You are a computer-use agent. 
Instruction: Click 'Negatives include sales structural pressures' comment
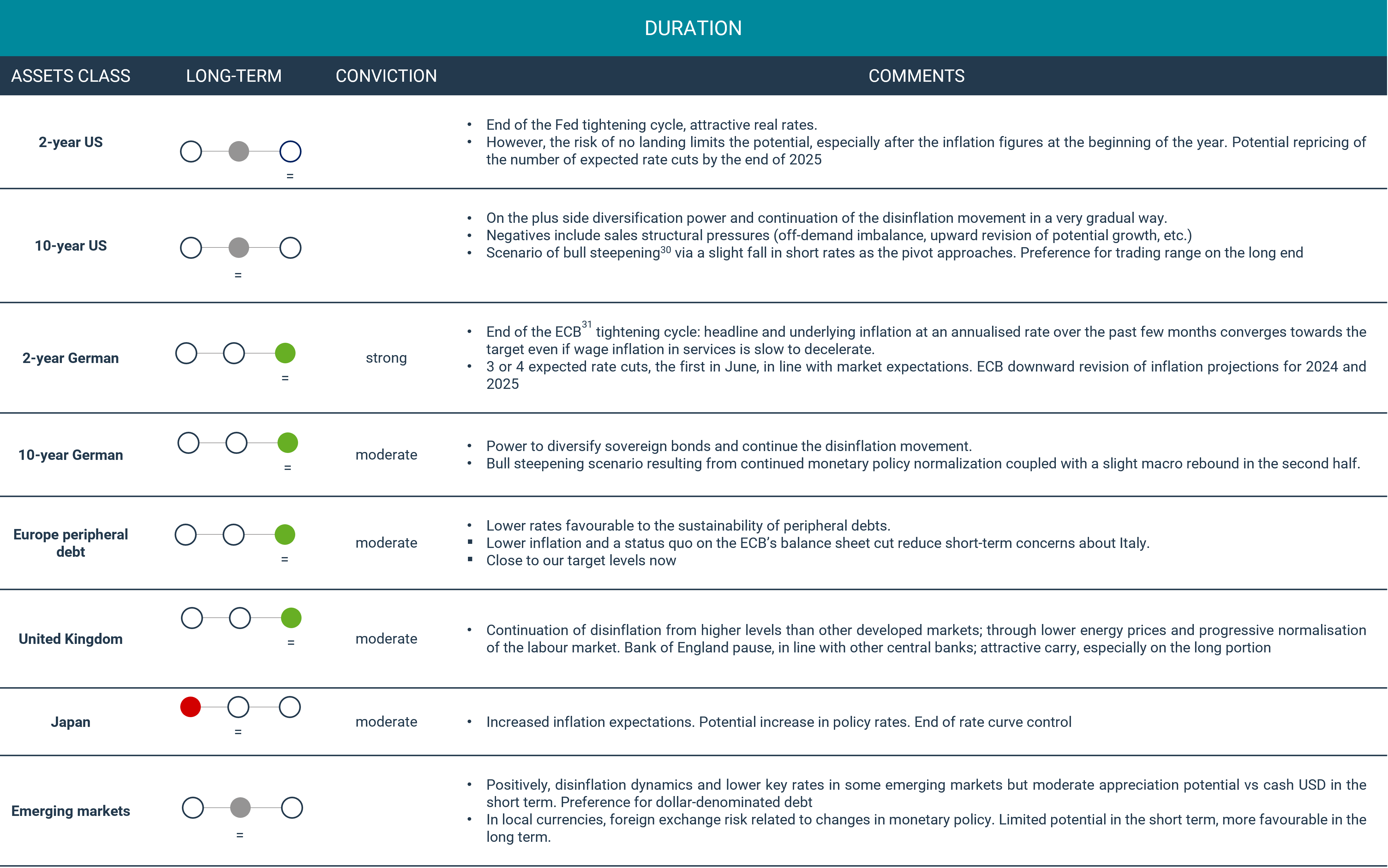839,235
